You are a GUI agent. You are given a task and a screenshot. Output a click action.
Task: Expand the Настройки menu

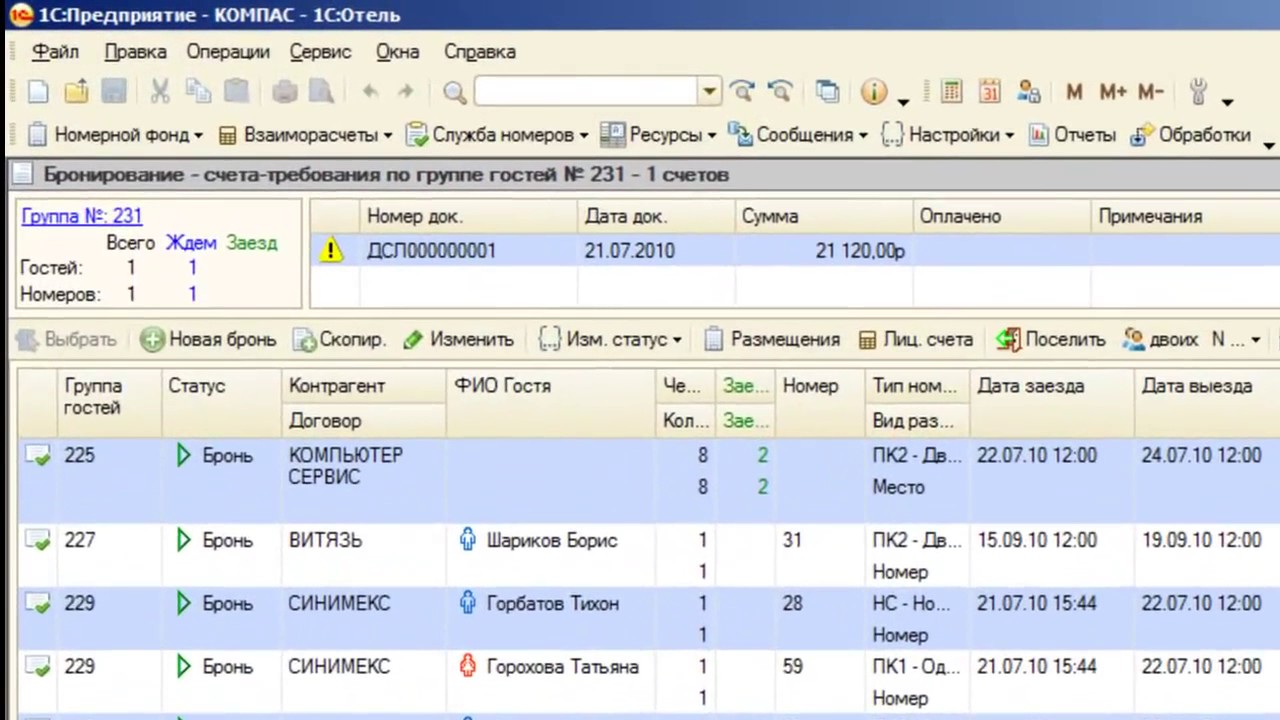tap(947, 135)
